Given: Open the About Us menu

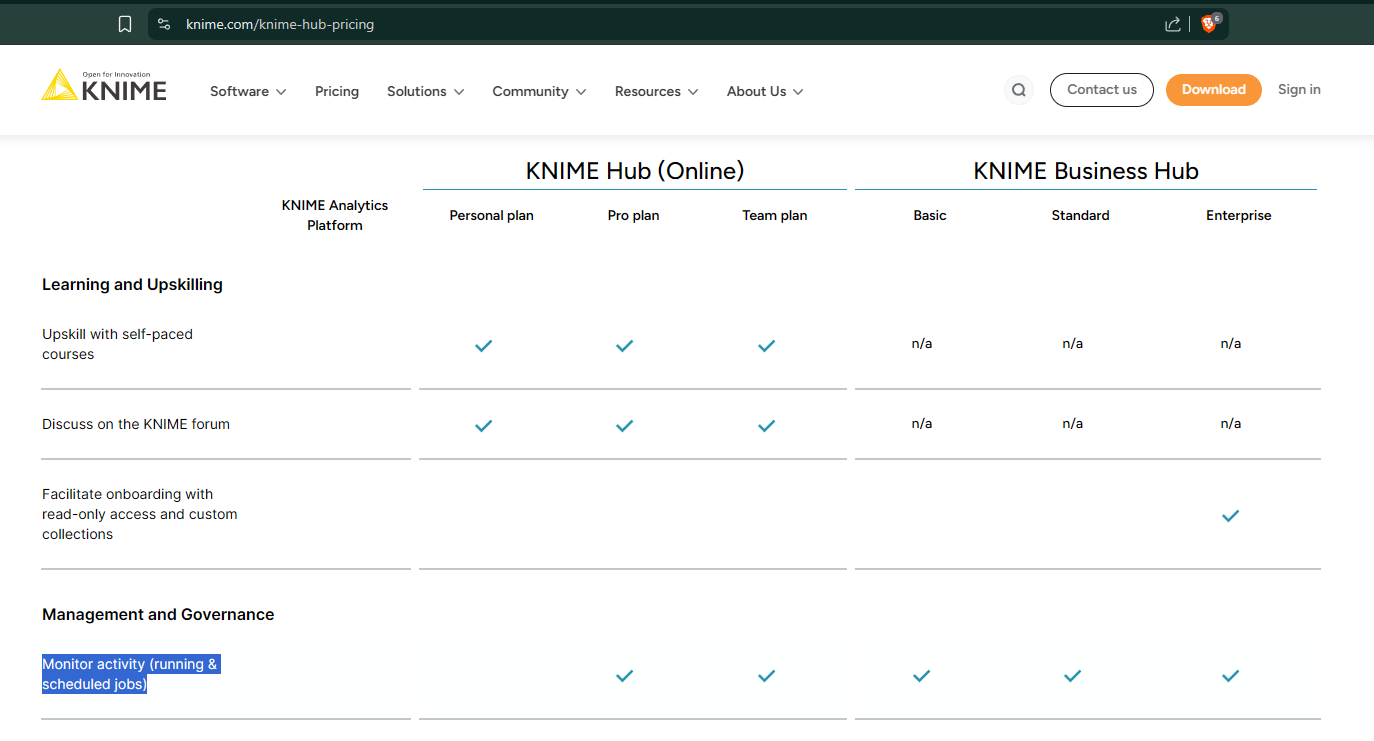Looking at the screenshot, I should [x=765, y=91].
